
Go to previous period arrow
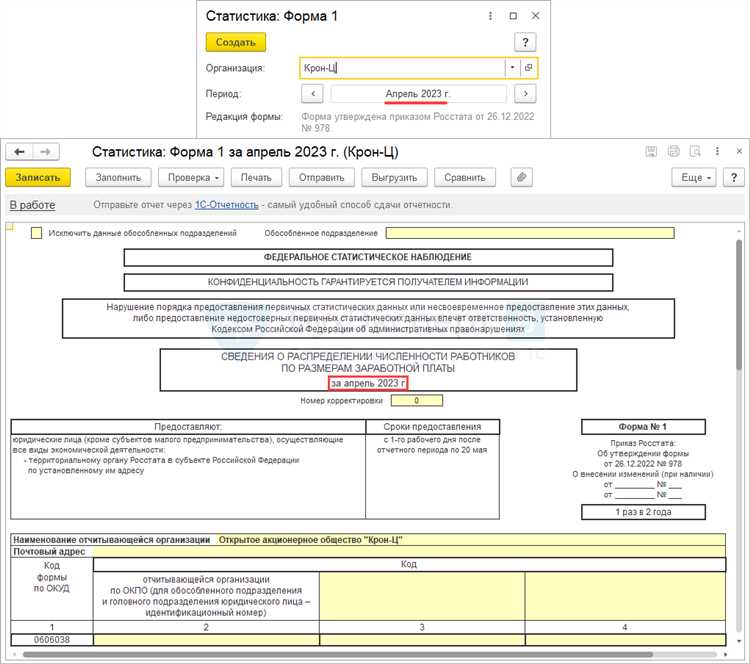click(313, 94)
